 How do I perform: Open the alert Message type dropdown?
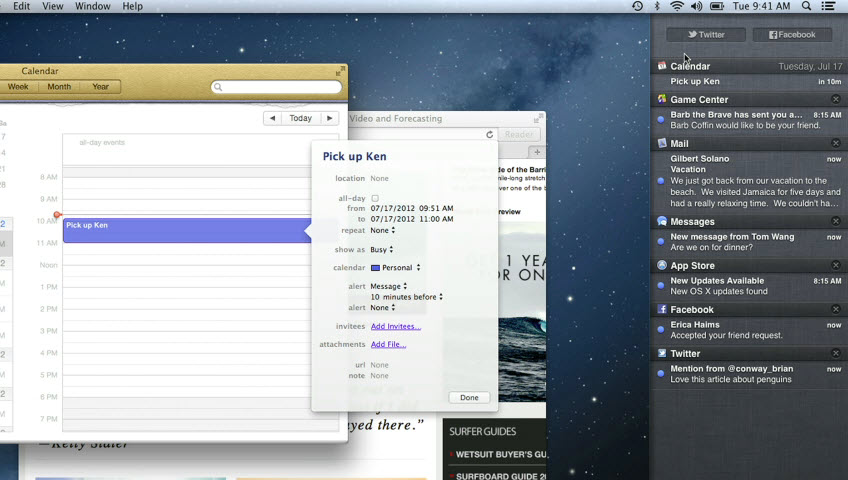pyautogui.click(x=389, y=286)
